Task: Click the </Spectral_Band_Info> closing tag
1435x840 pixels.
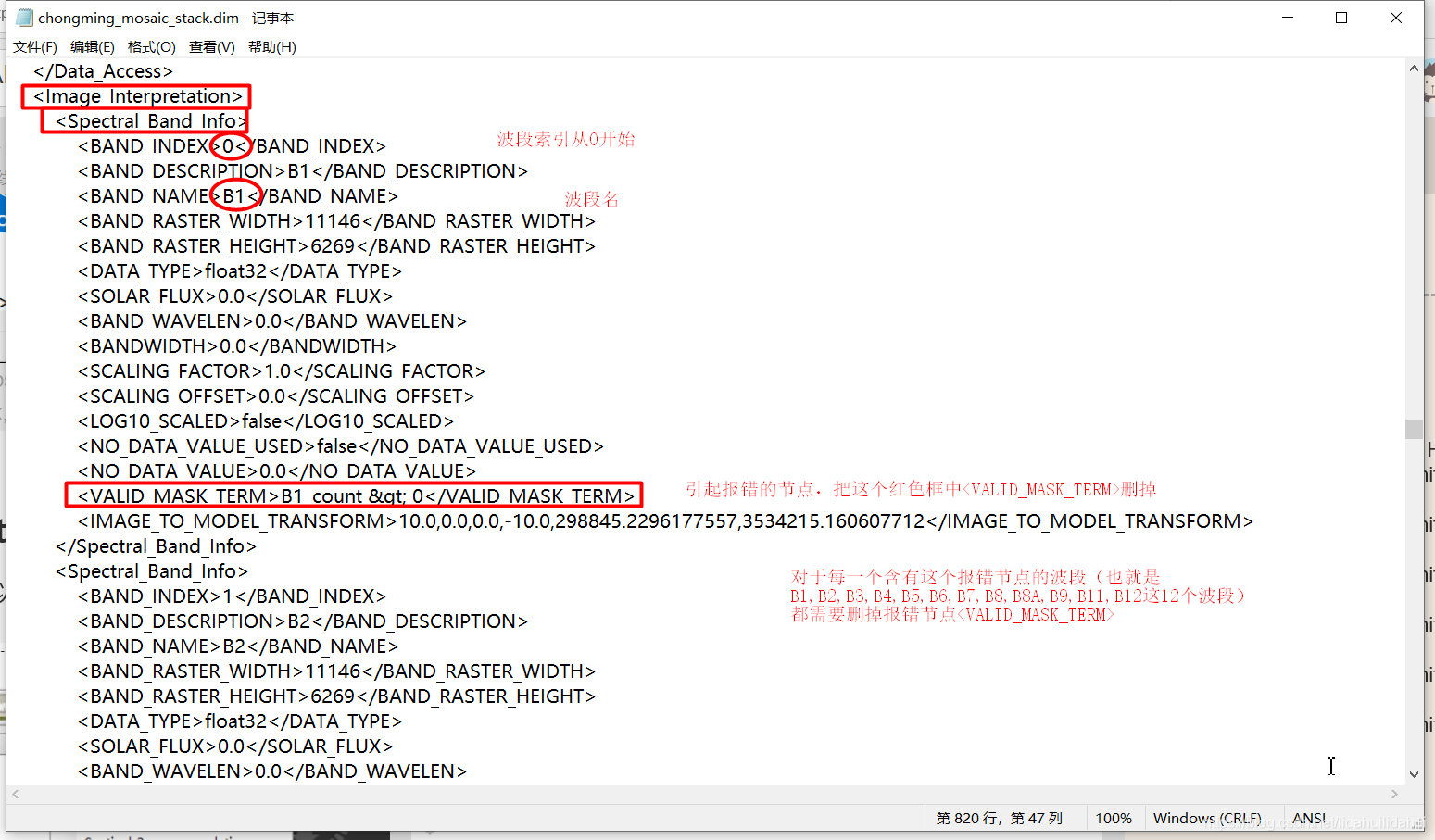Action: (x=156, y=546)
